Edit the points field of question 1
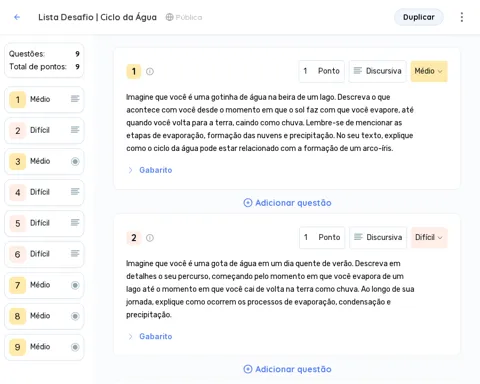The height and width of the screenshot is (384, 480). tap(321, 71)
